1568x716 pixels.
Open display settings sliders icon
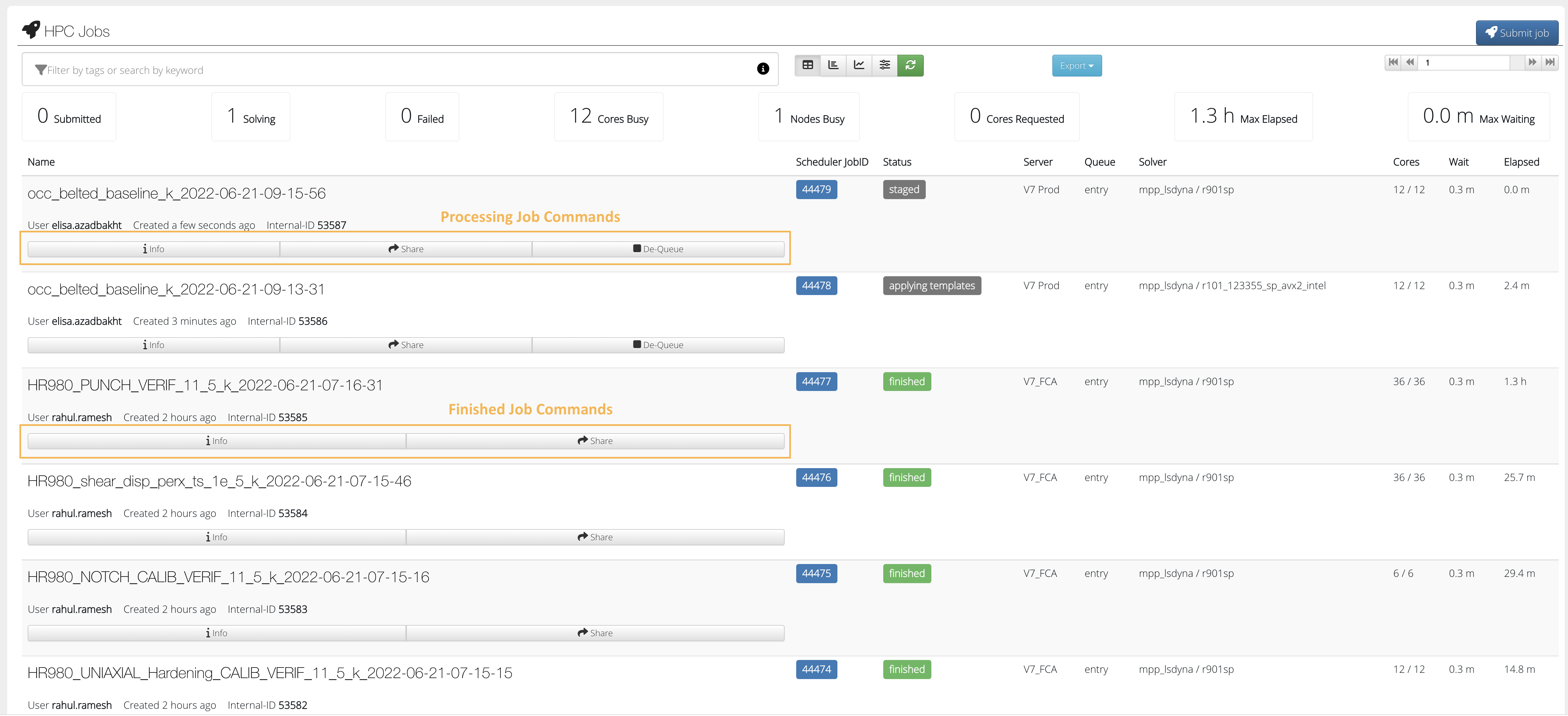[x=885, y=65]
